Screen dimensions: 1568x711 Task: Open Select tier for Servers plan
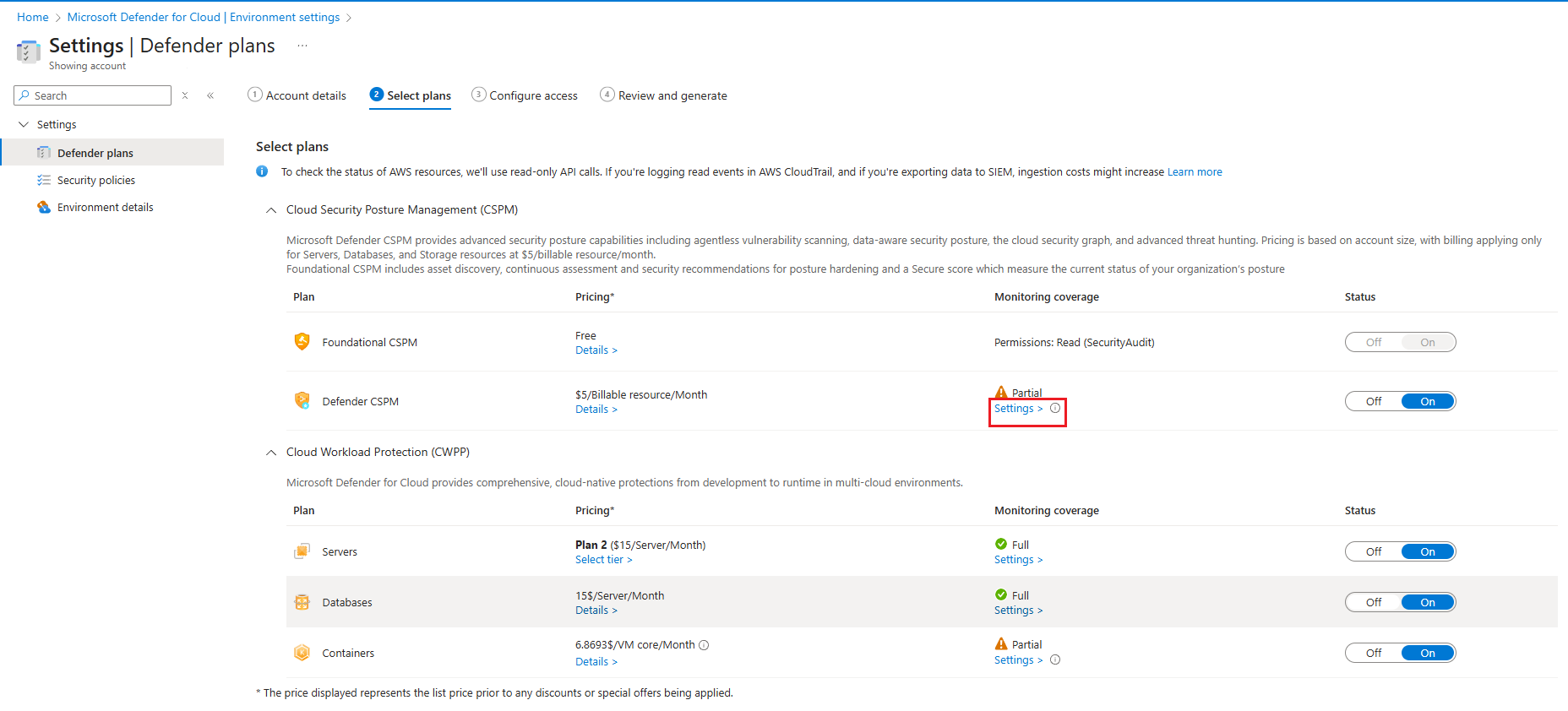click(604, 560)
